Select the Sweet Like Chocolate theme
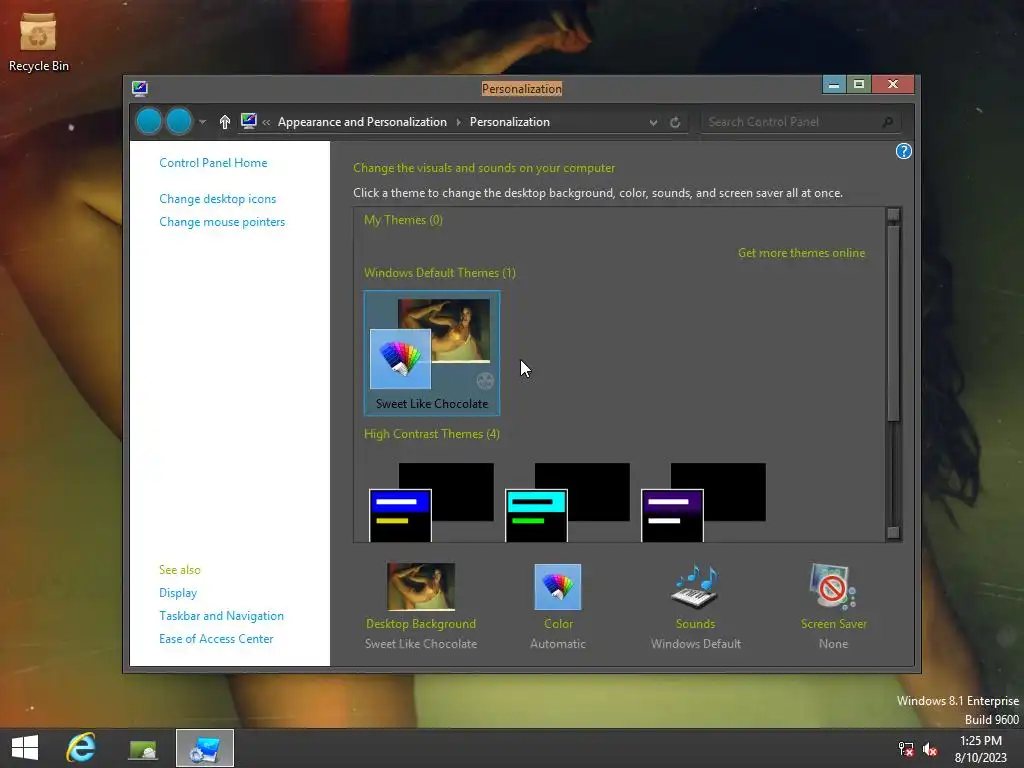Image resolution: width=1024 pixels, height=768 pixels. coord(432,353)
